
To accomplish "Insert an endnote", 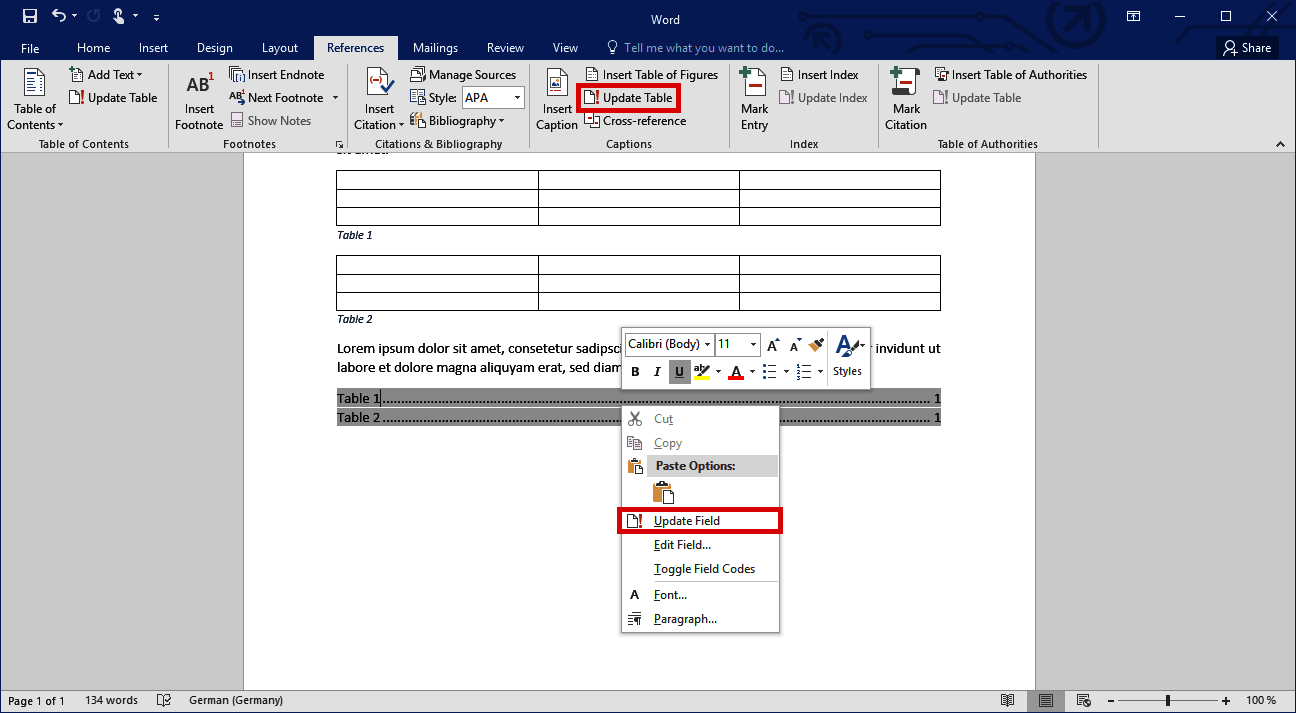I will point(277,74).
